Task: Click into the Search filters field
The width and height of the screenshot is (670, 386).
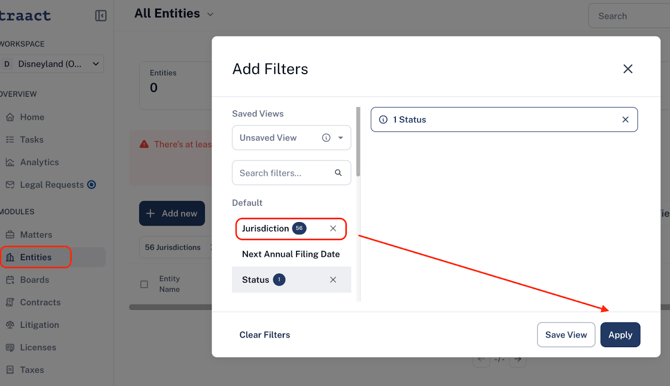Action: pos(291,173)
